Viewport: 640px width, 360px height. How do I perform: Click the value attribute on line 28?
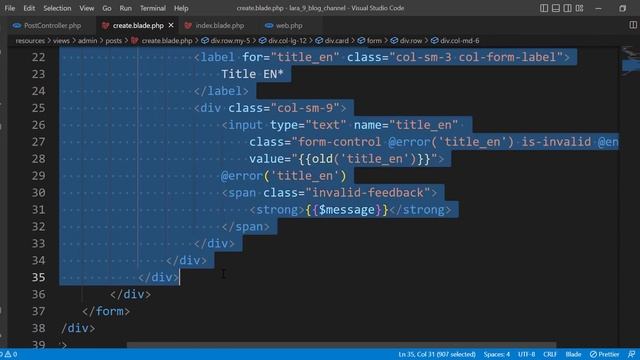click(x=343, y=159)
